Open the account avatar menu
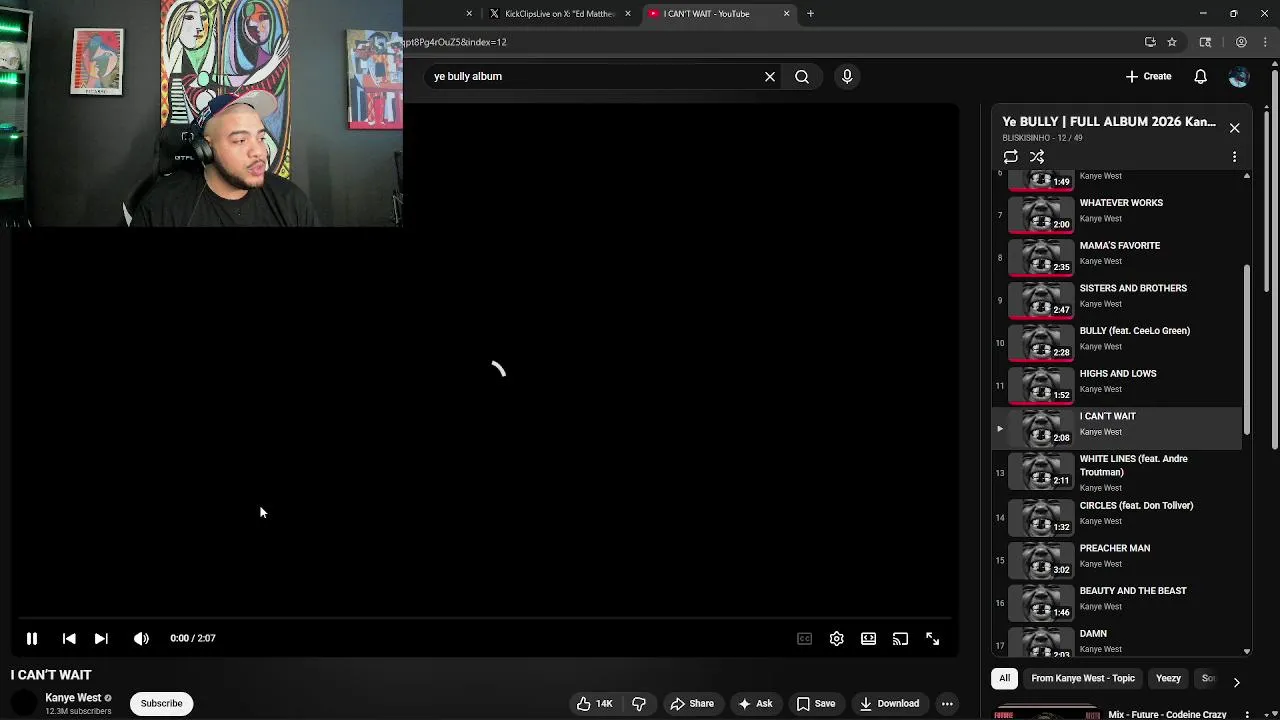 (x=1239, y=76)
